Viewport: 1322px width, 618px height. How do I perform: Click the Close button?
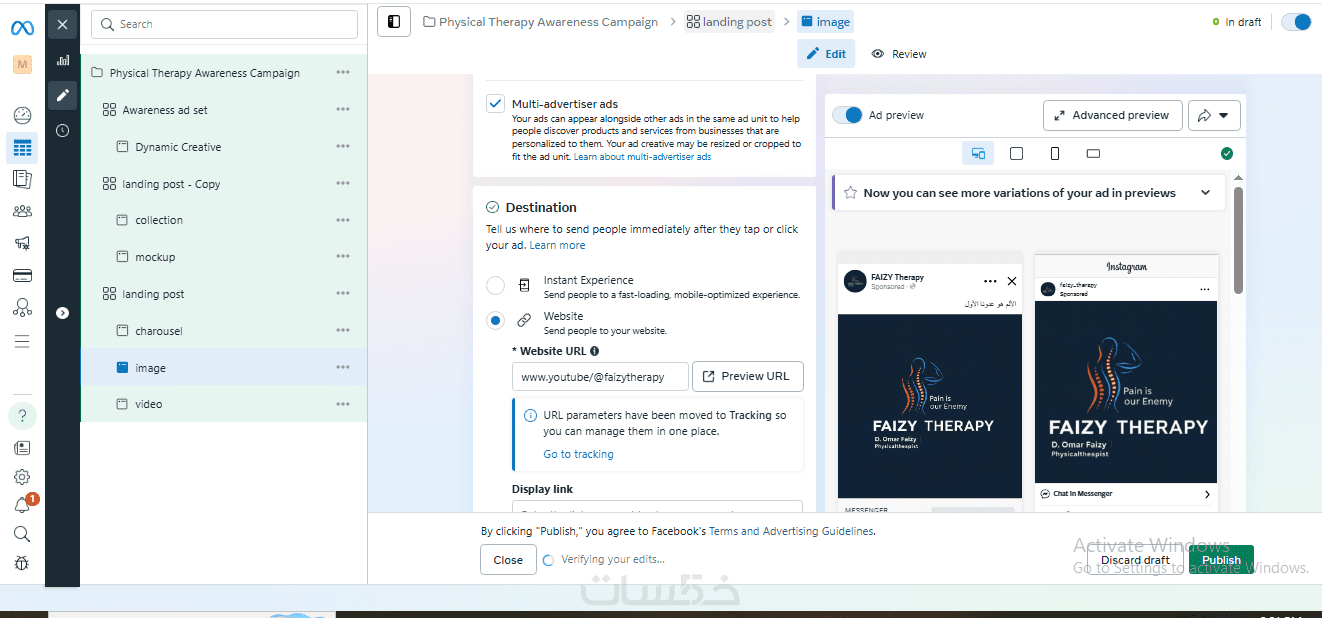508,560
